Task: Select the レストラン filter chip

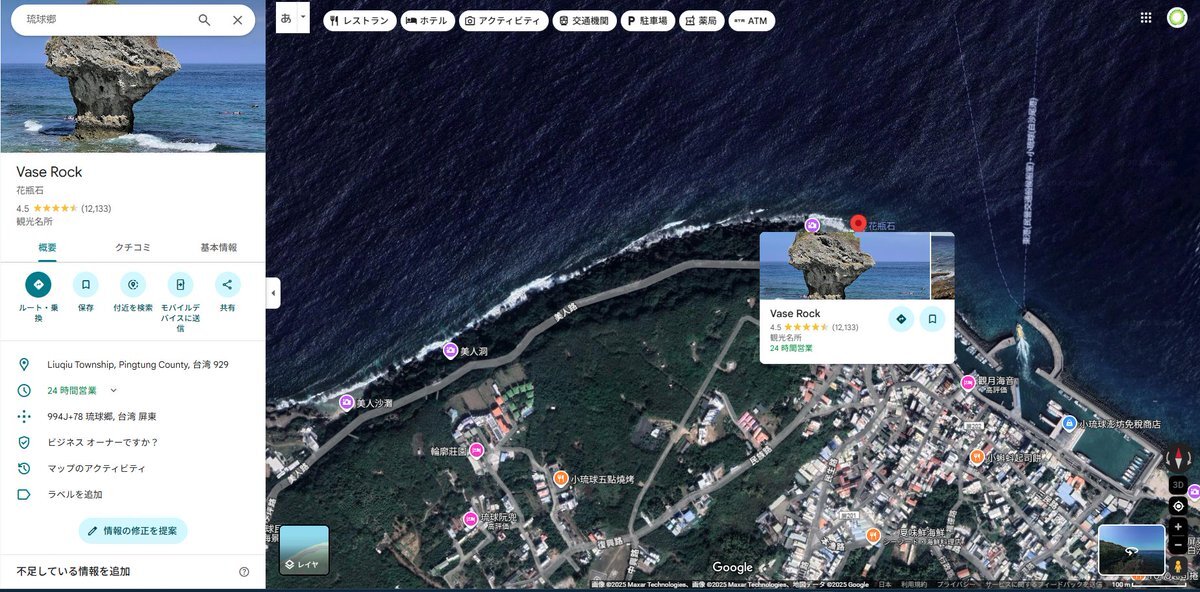Action: 359,20
